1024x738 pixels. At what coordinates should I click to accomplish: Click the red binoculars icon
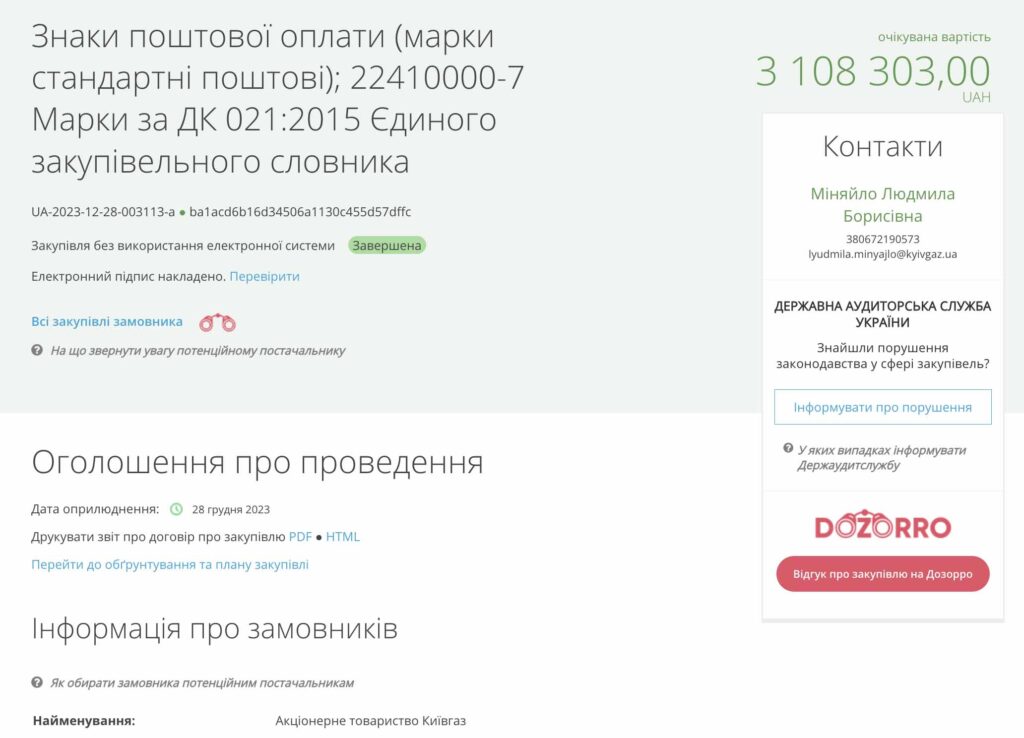pyautogui.click(x=217, y=322)
